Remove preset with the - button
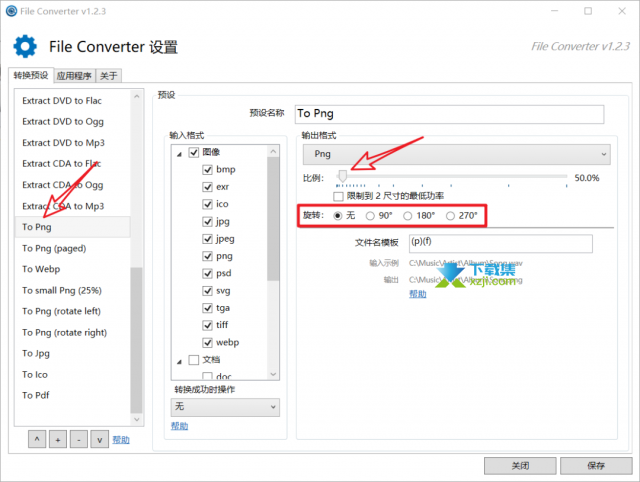The width and height of the screenshot is (640, 482). click(79, 440)
